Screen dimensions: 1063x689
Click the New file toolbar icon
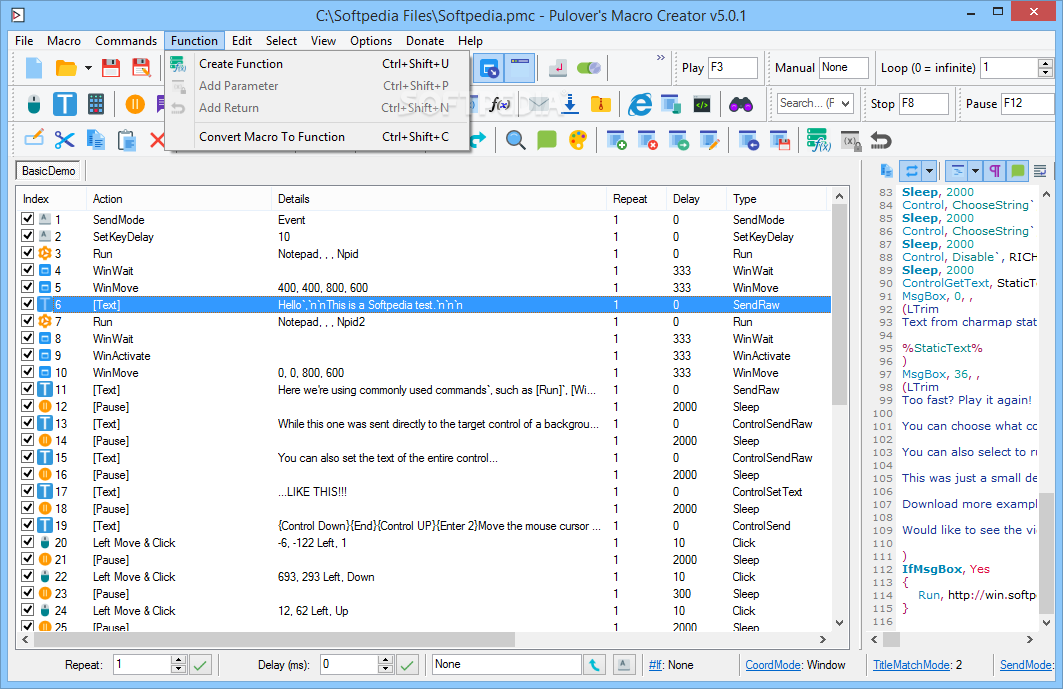34,68
